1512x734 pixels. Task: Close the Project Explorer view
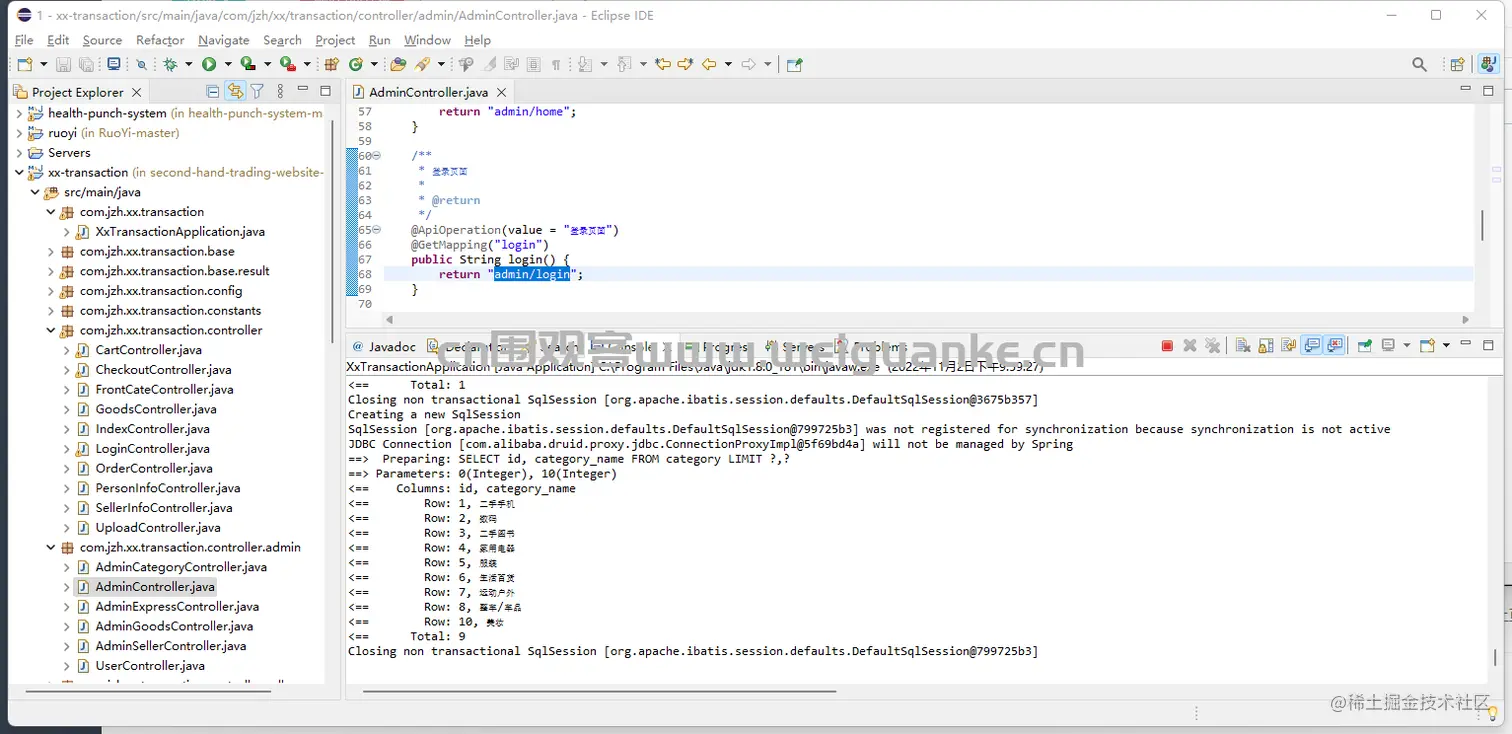137,92
